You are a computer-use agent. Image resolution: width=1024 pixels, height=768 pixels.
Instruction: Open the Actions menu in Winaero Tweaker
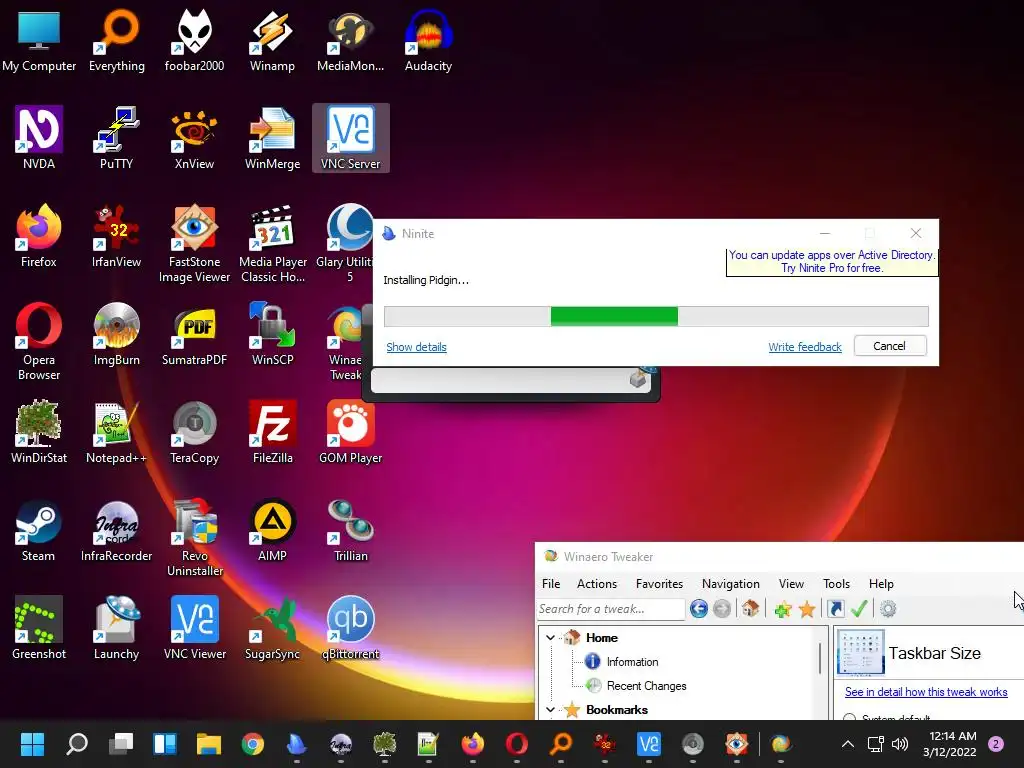(596, 583)
